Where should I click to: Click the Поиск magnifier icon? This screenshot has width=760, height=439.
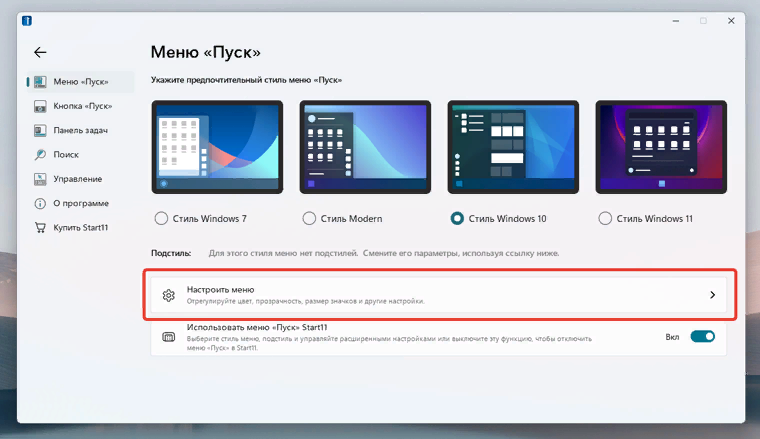[40, 155]
